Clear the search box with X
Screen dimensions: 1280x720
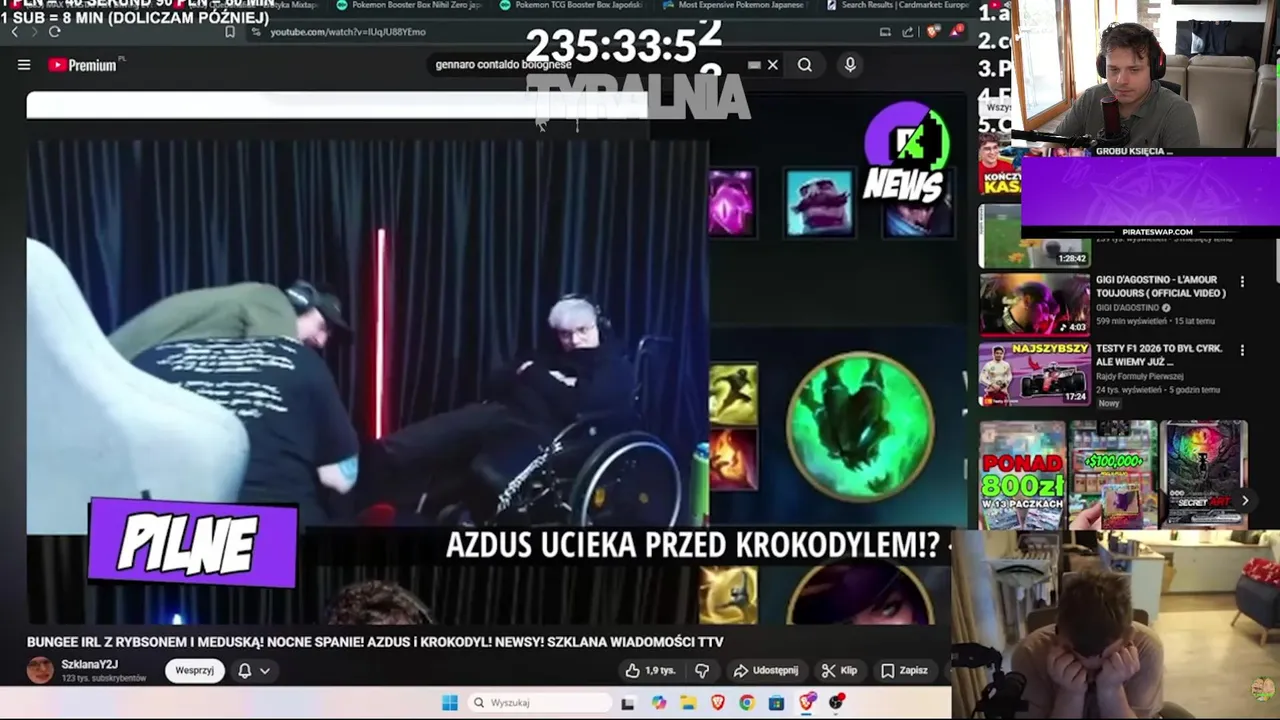[772, 65]
